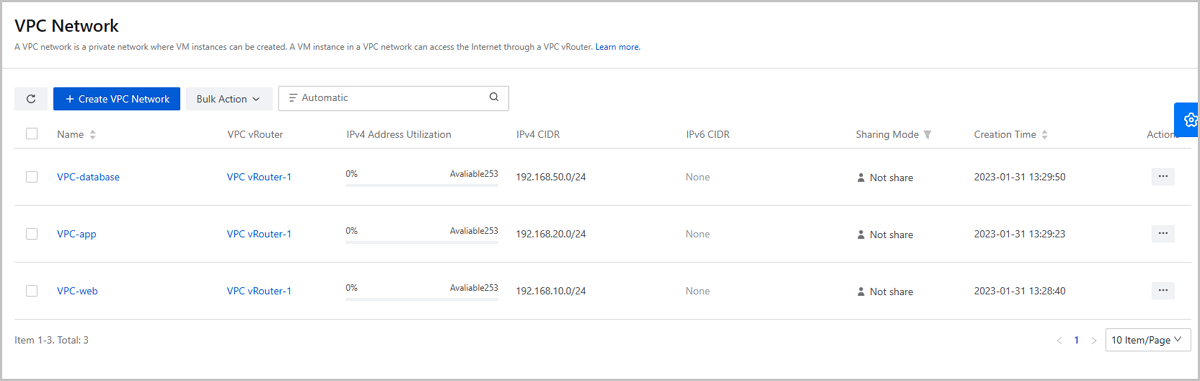The height and width of the screenshot is (381, 1200).
Task: Check the VPC-database row checkbox
Action: coord(32,177)
